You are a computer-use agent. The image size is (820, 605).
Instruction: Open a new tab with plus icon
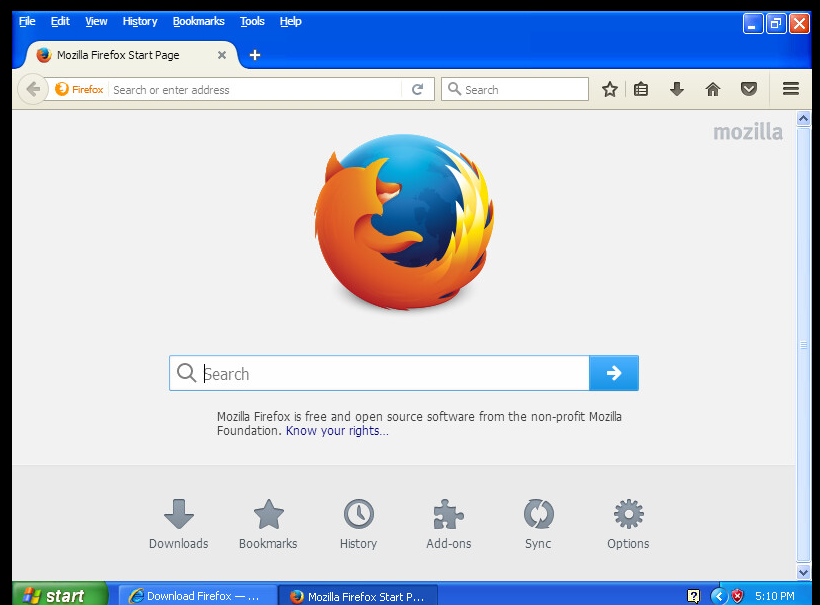tap(255, 55)
